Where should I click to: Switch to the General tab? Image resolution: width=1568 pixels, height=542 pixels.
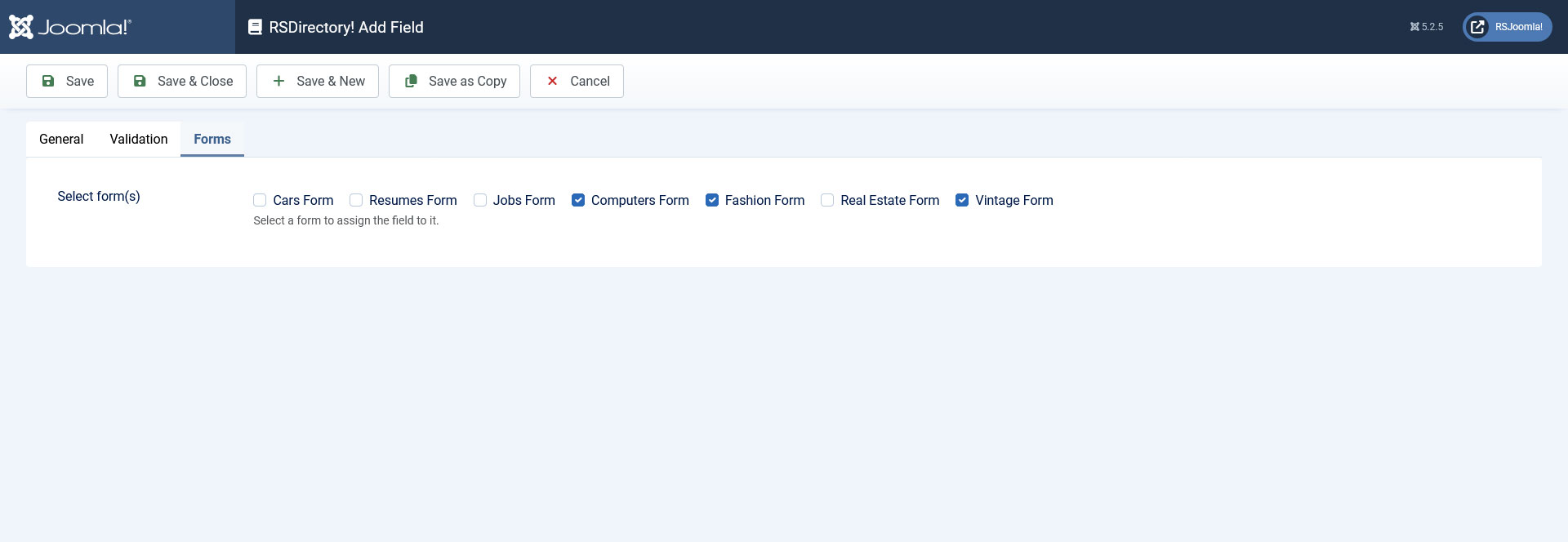(61, 140)
